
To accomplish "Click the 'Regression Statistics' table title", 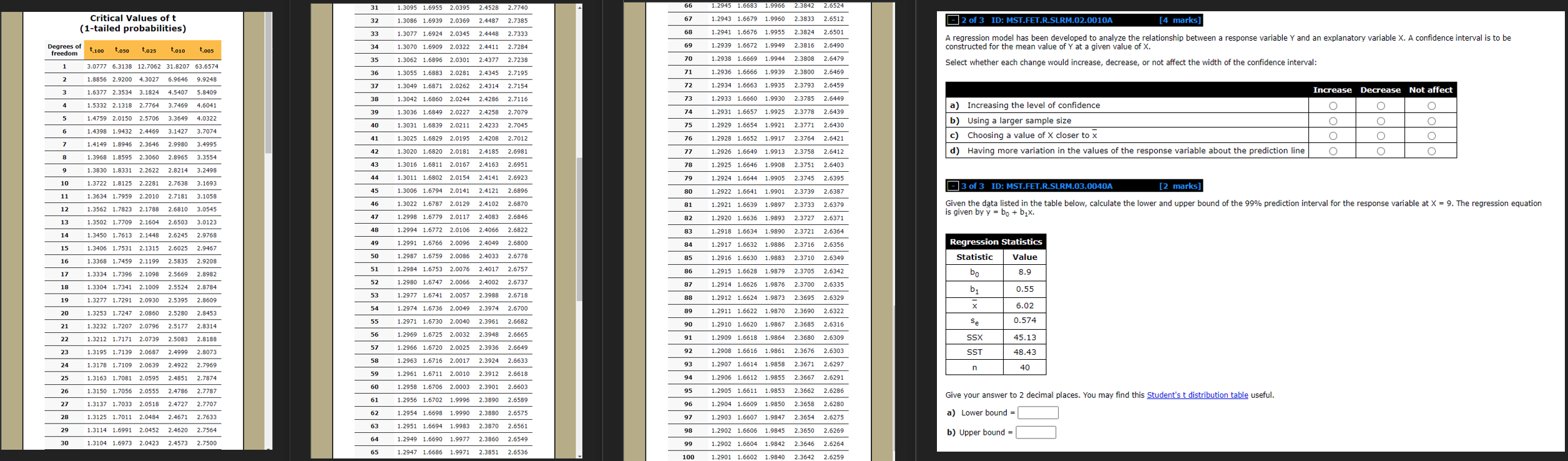I will point(996,242).
